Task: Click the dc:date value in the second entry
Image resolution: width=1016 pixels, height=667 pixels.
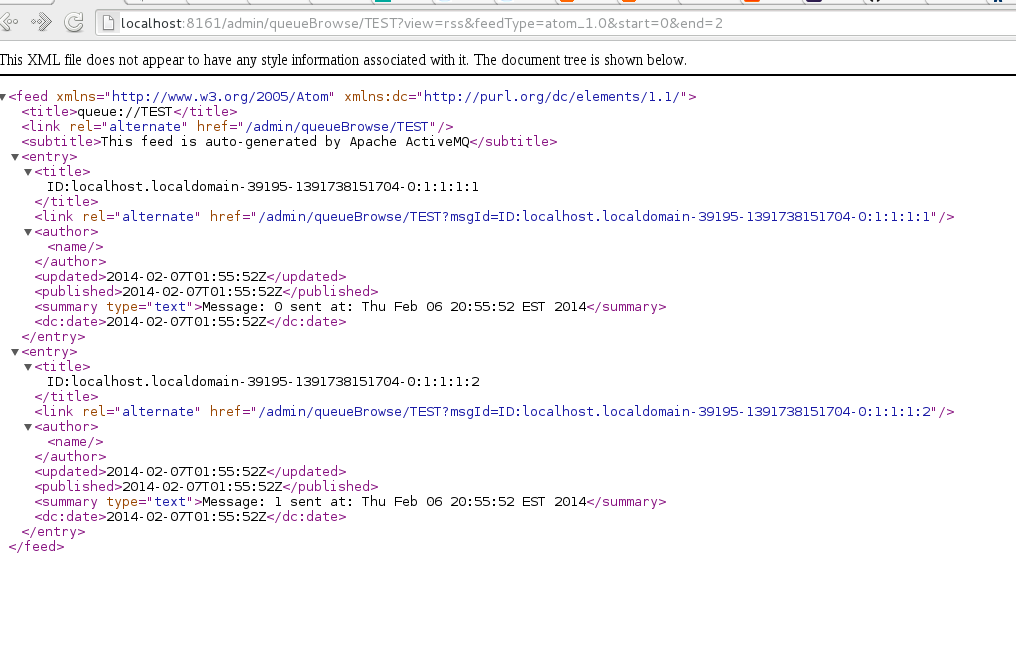Action: point(186,517)
